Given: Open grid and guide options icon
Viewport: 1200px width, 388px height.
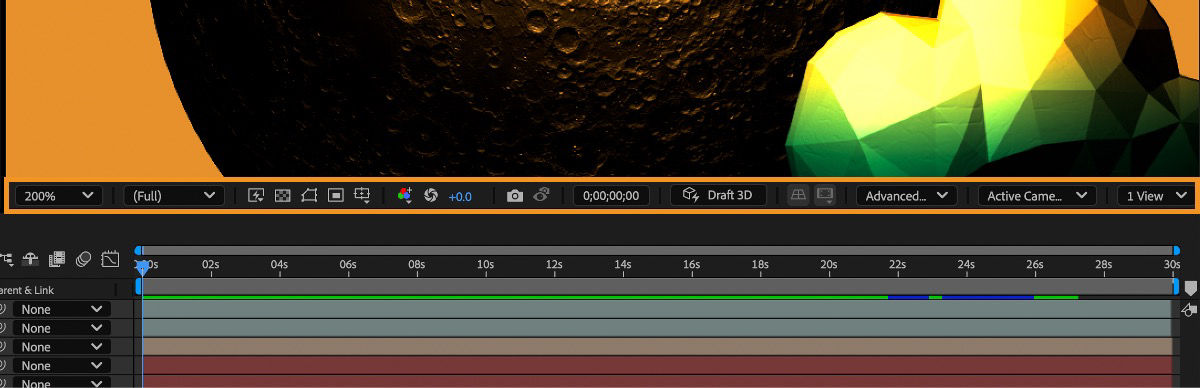Looking at the screenshot, I should [x=363, y=196].
